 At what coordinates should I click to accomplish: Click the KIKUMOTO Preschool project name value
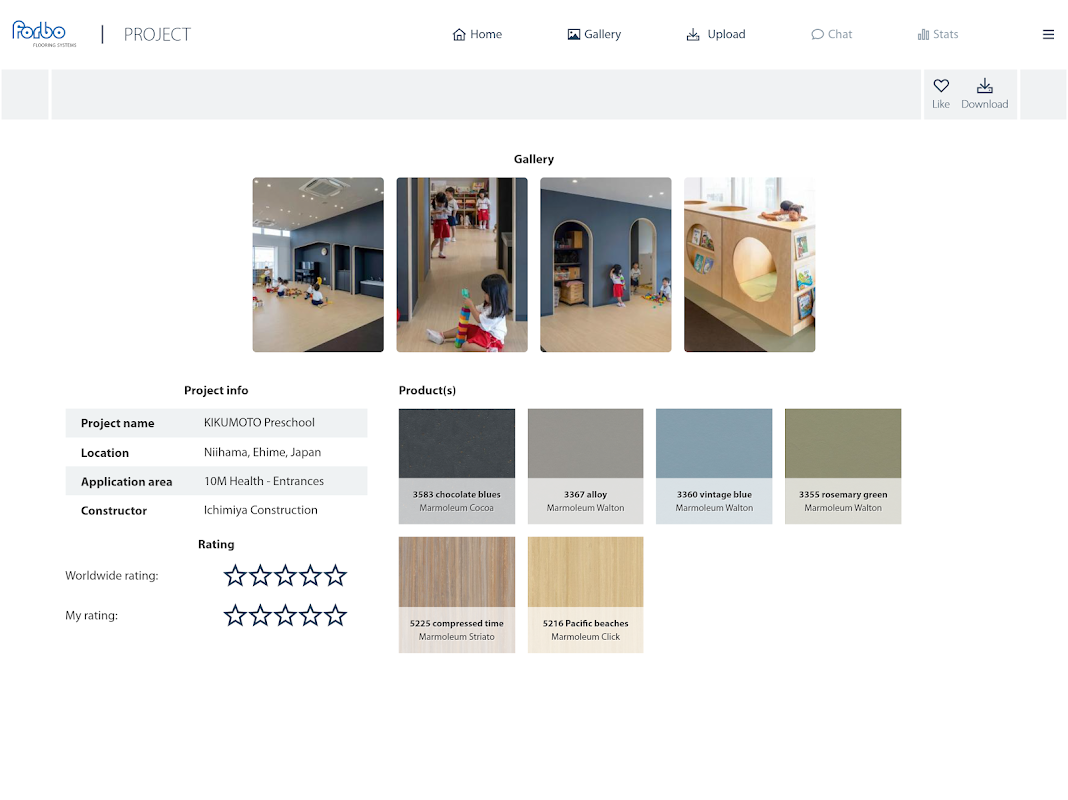260,422
